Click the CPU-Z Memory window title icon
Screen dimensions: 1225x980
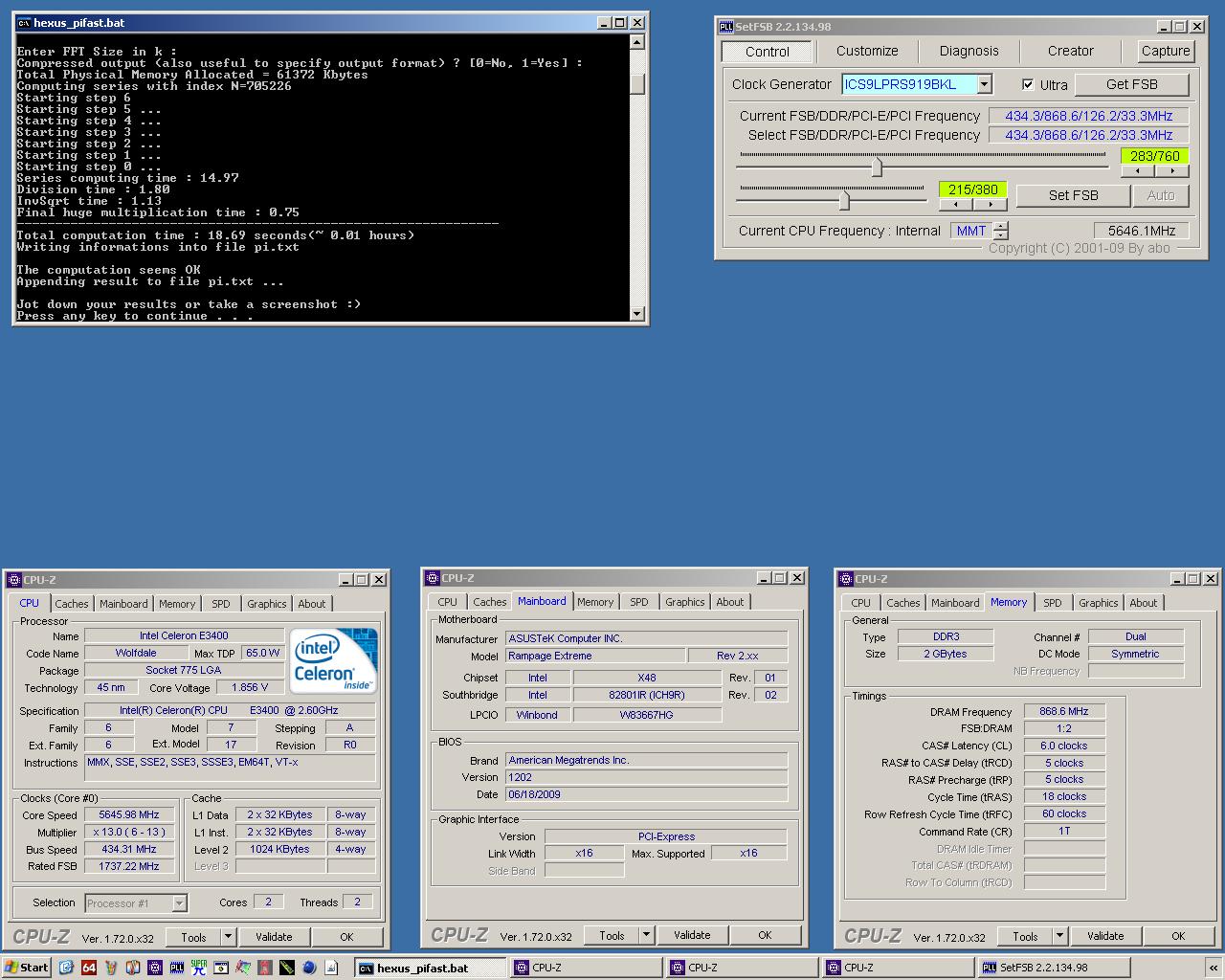(846, 579)
